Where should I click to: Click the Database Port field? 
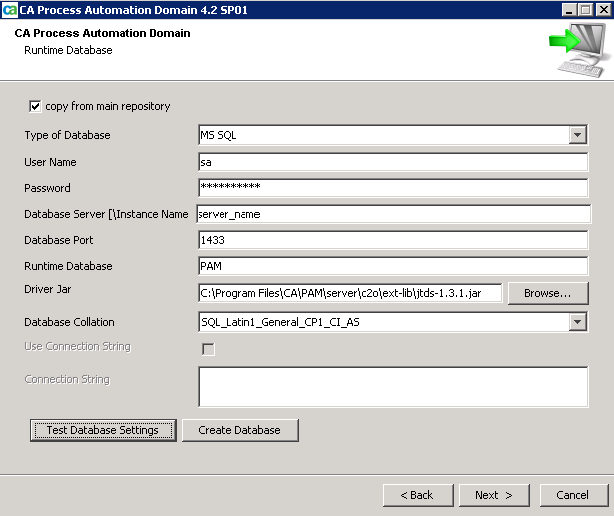(392, 240)
